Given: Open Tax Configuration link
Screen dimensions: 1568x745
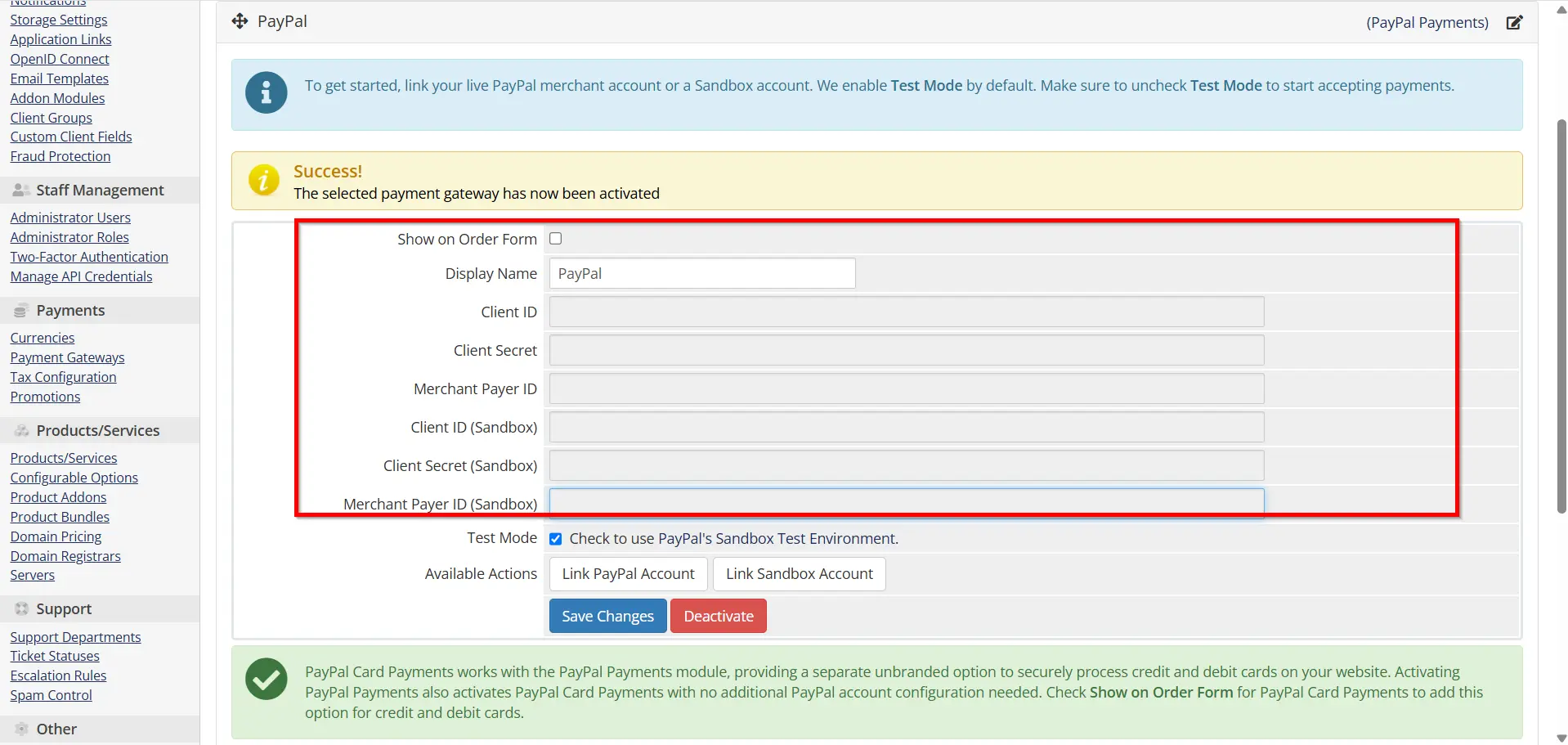Looking at the screenshot, I should tap(63, 377).
